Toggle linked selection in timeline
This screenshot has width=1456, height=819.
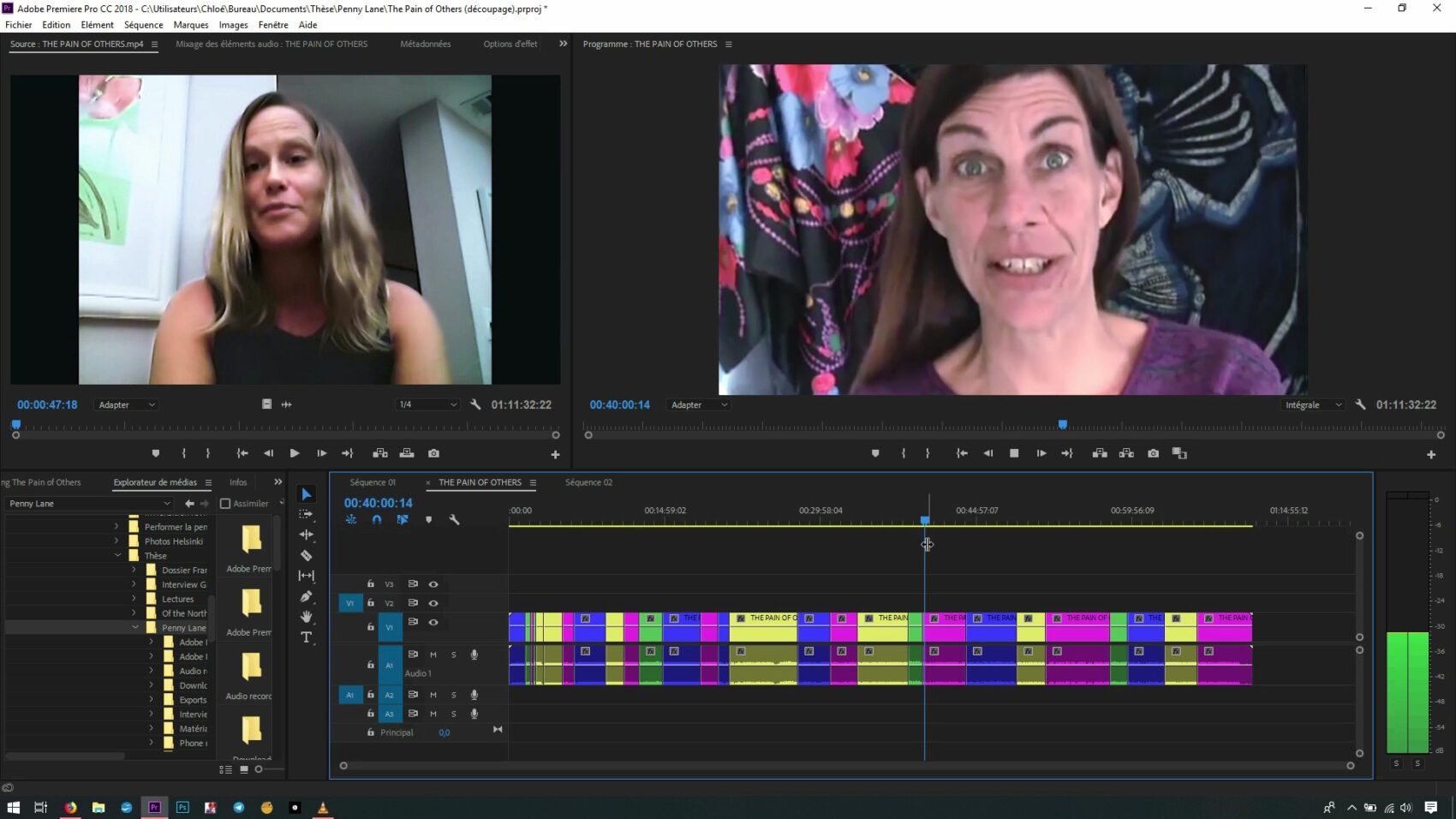(403, 520)
